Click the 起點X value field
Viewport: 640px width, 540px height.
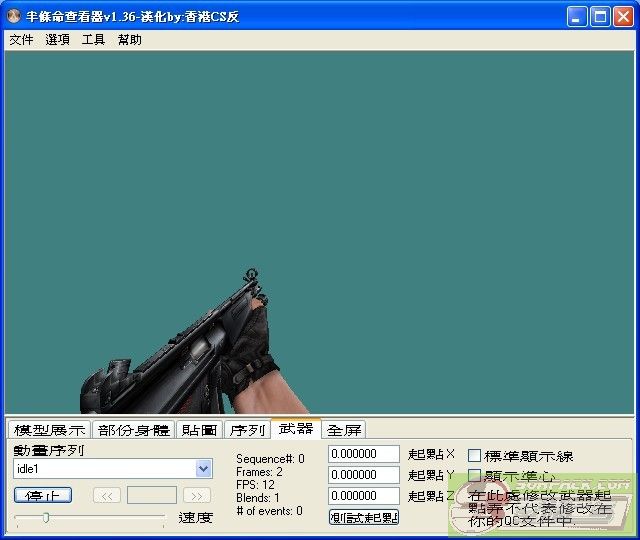click(364, 454)
